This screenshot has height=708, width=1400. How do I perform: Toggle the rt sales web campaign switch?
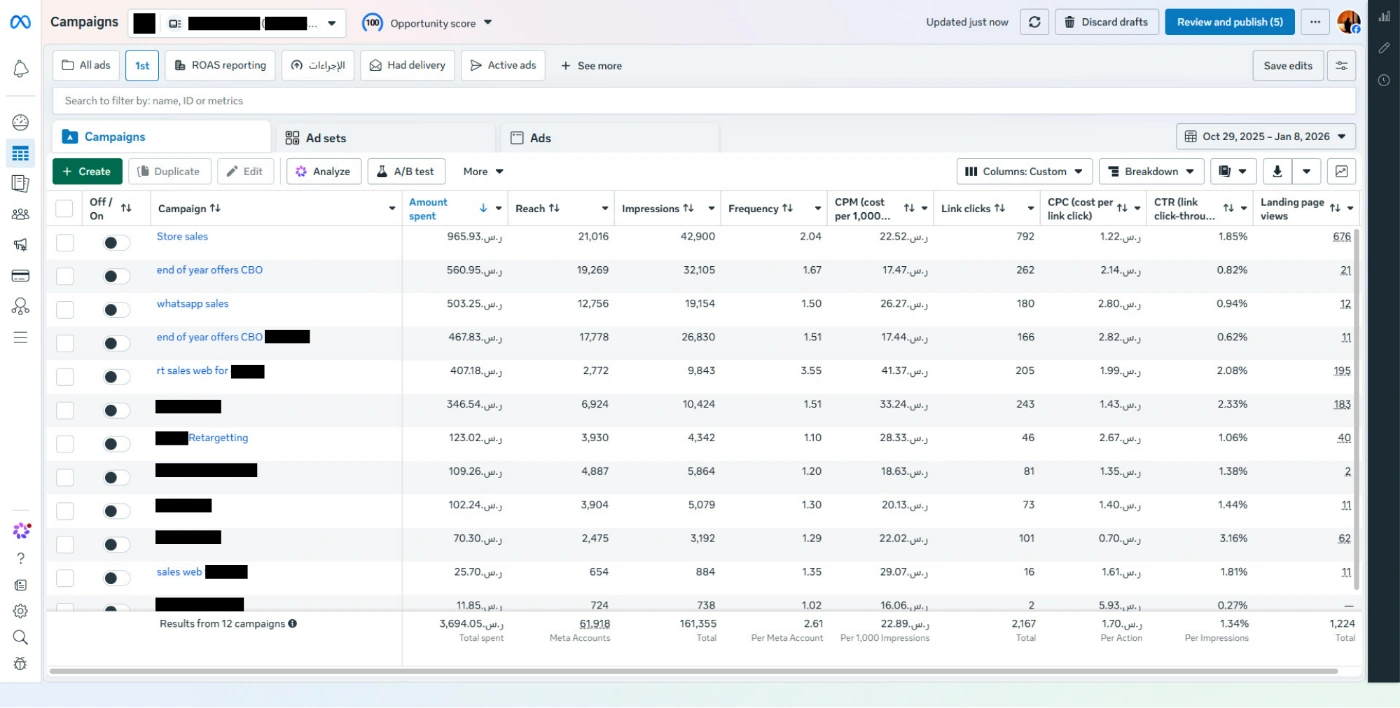(116, 376)
